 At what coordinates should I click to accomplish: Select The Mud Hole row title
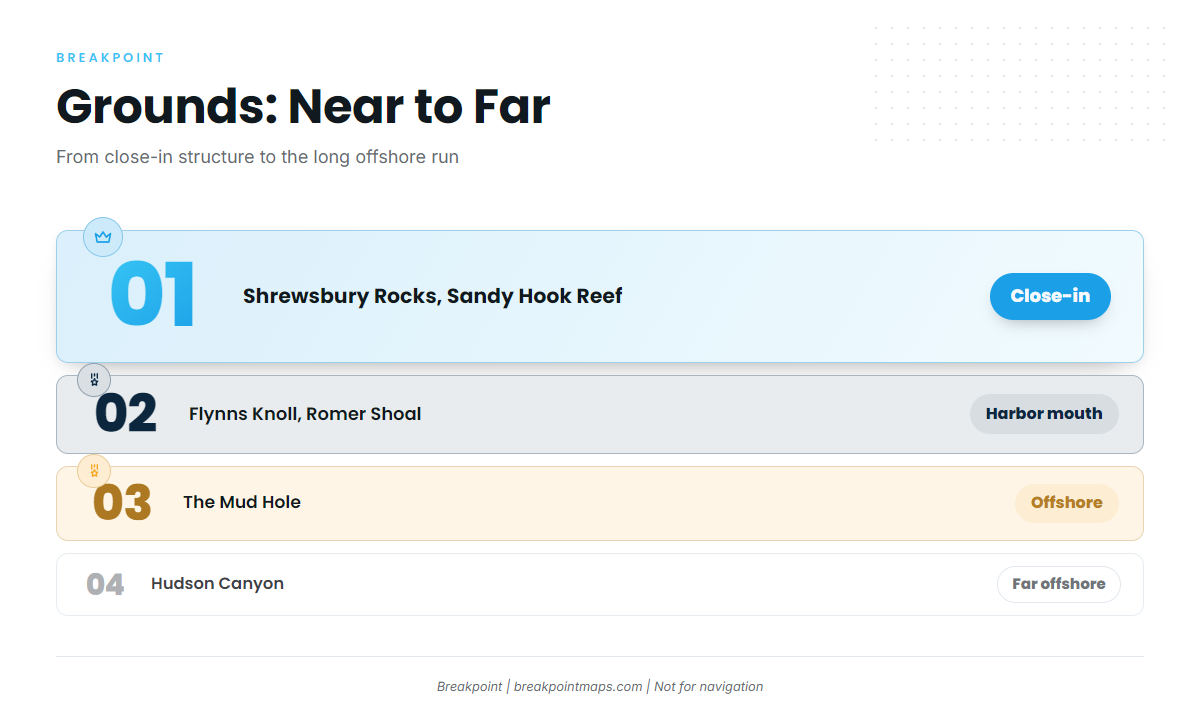coord(242,502)
